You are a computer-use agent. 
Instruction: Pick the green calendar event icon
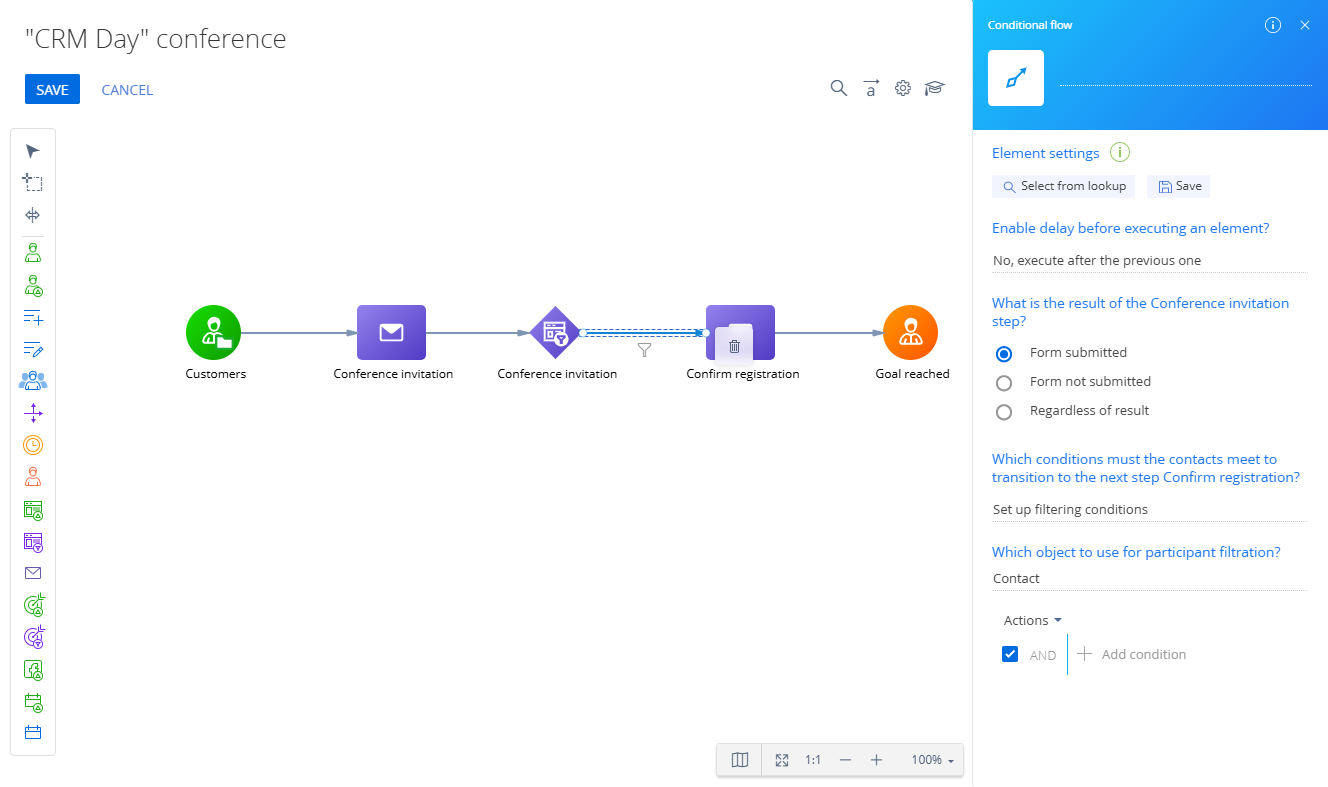click(33, 702)
